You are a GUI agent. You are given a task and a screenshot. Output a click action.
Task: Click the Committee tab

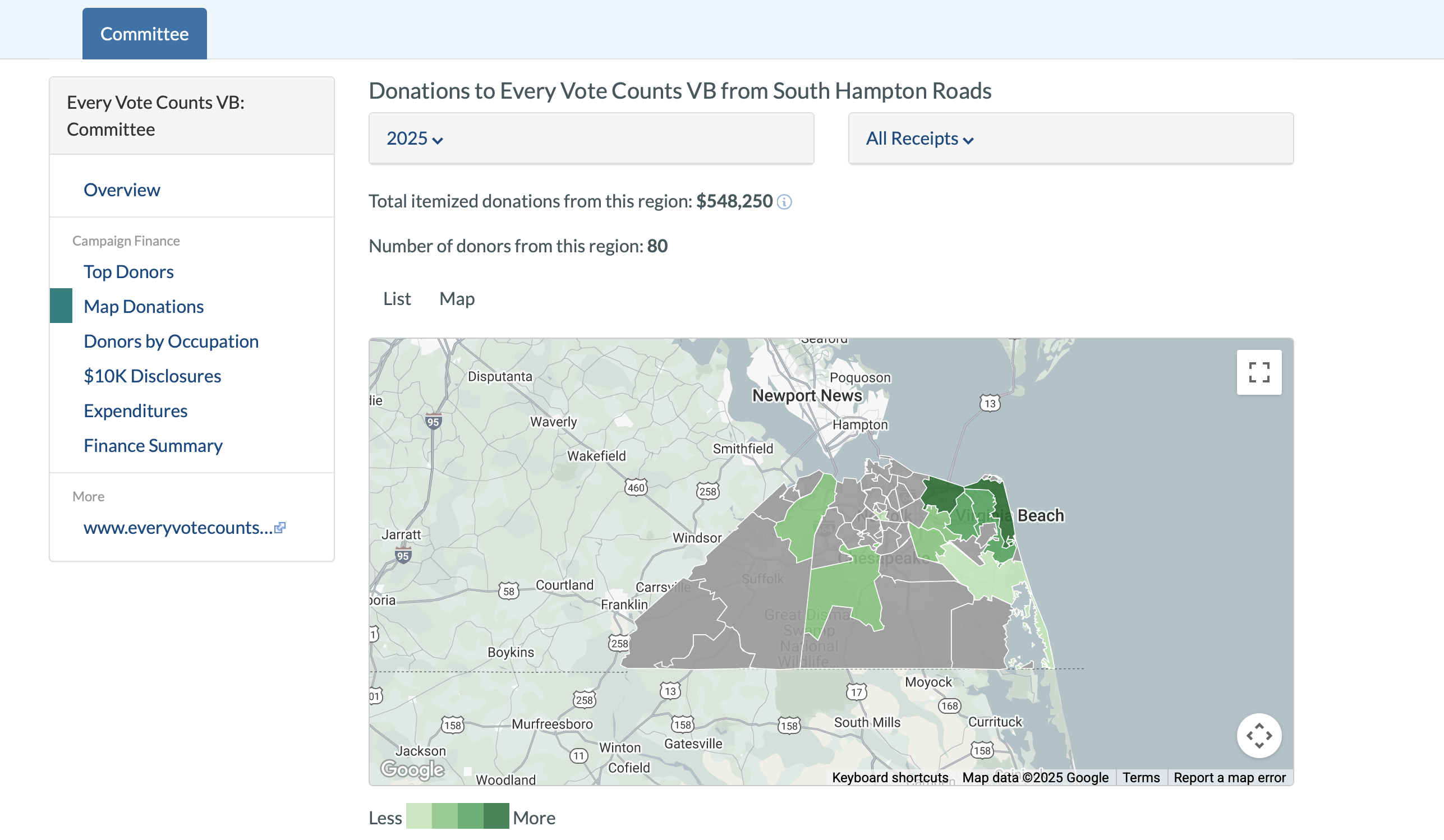[x=144, y=33]
